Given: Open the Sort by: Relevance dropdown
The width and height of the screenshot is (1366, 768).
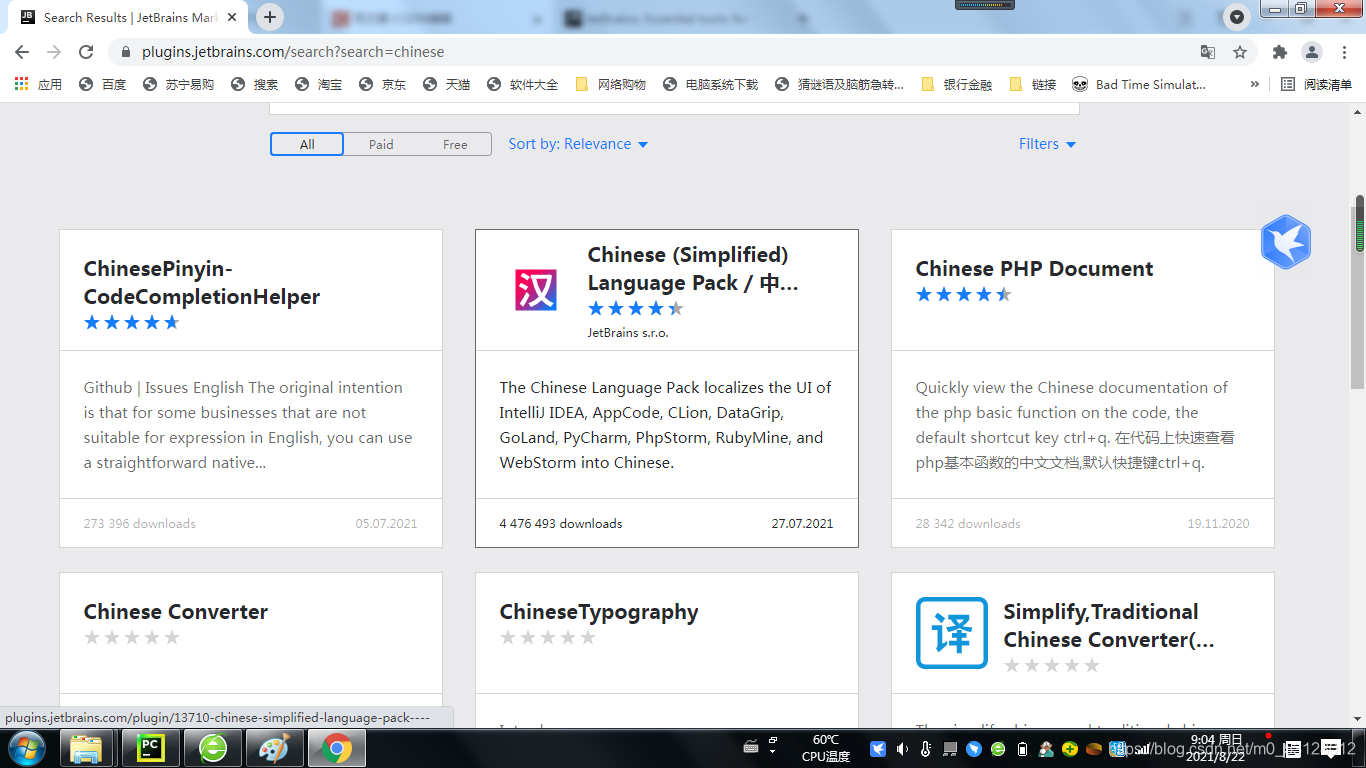Looking at the screenshot, I should [x=578, y=144].
